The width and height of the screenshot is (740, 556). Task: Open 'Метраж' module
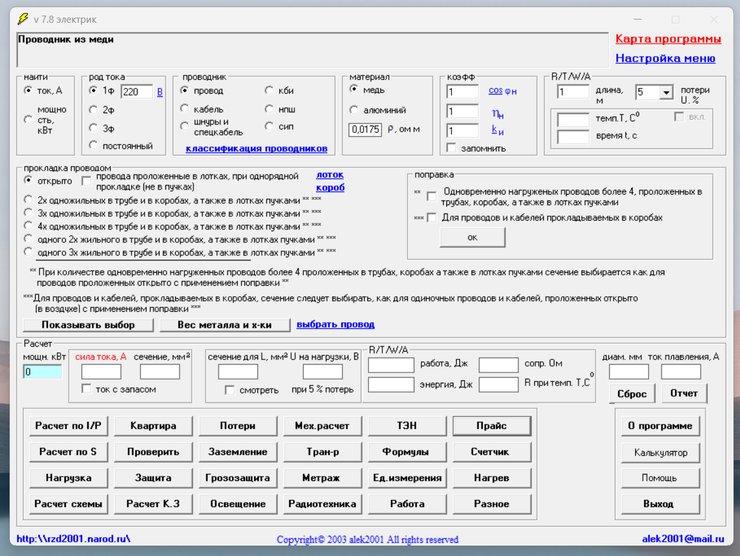coord(322,478)
